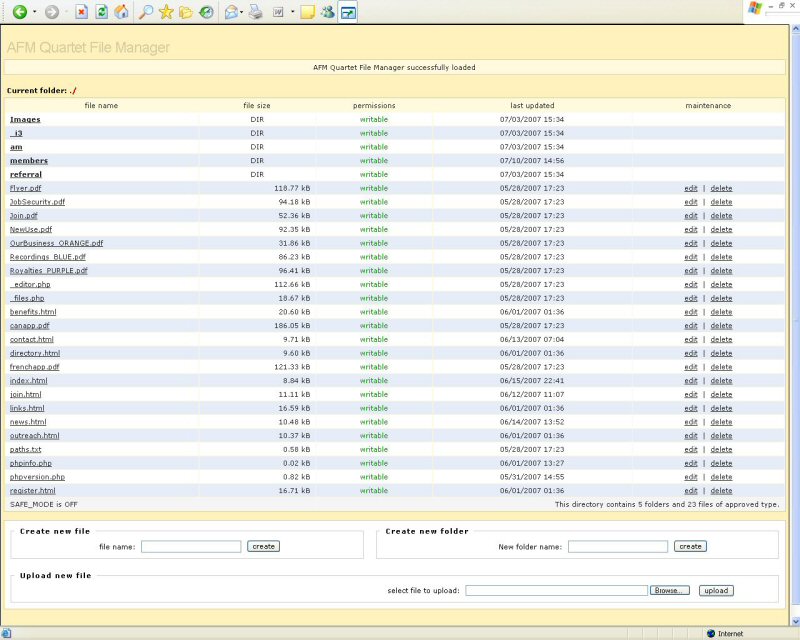Open the Word edit dropdown arrow
800x640 pixels.
tap(292, 12)
